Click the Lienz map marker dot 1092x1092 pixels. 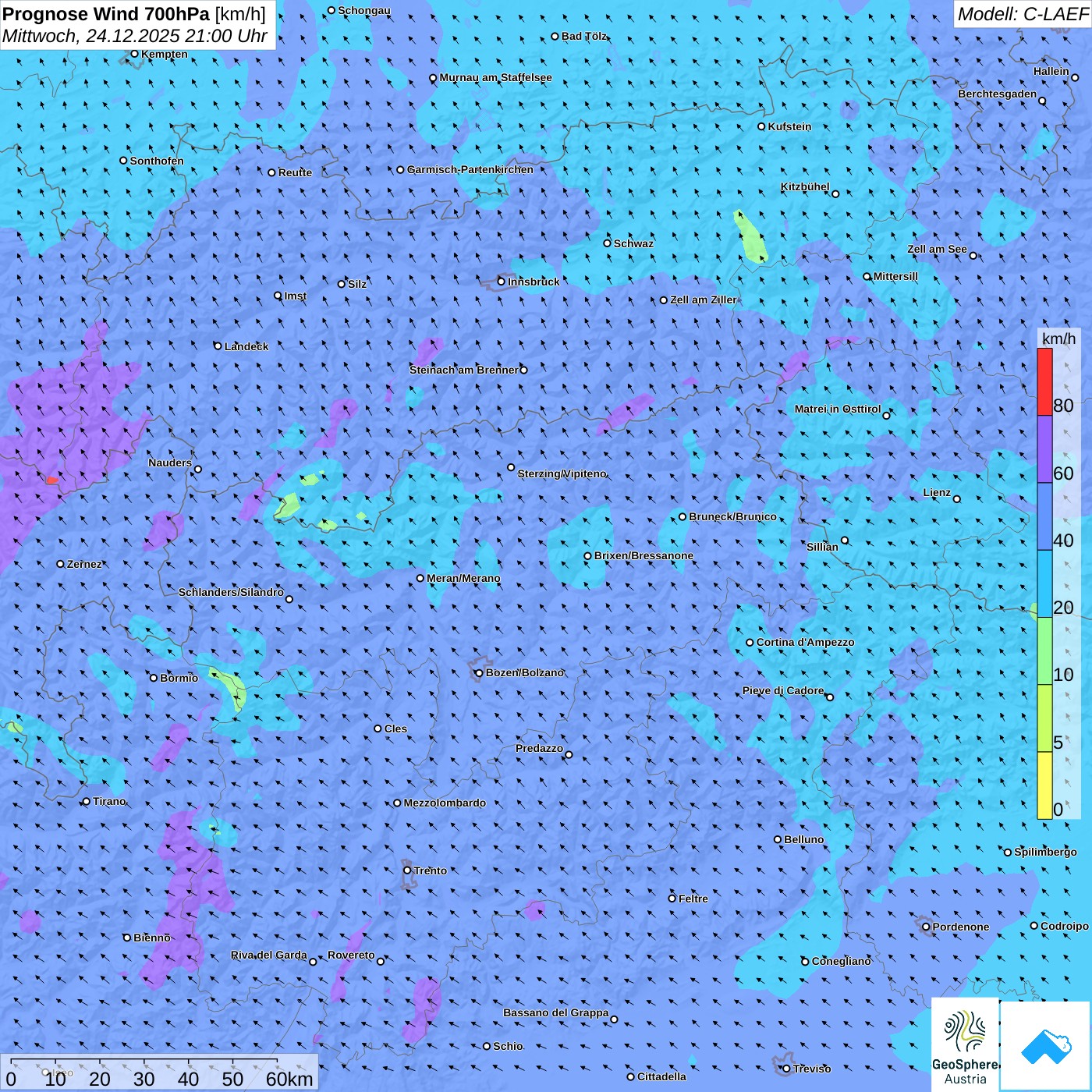pyautogui.click(x=957, y=499)
